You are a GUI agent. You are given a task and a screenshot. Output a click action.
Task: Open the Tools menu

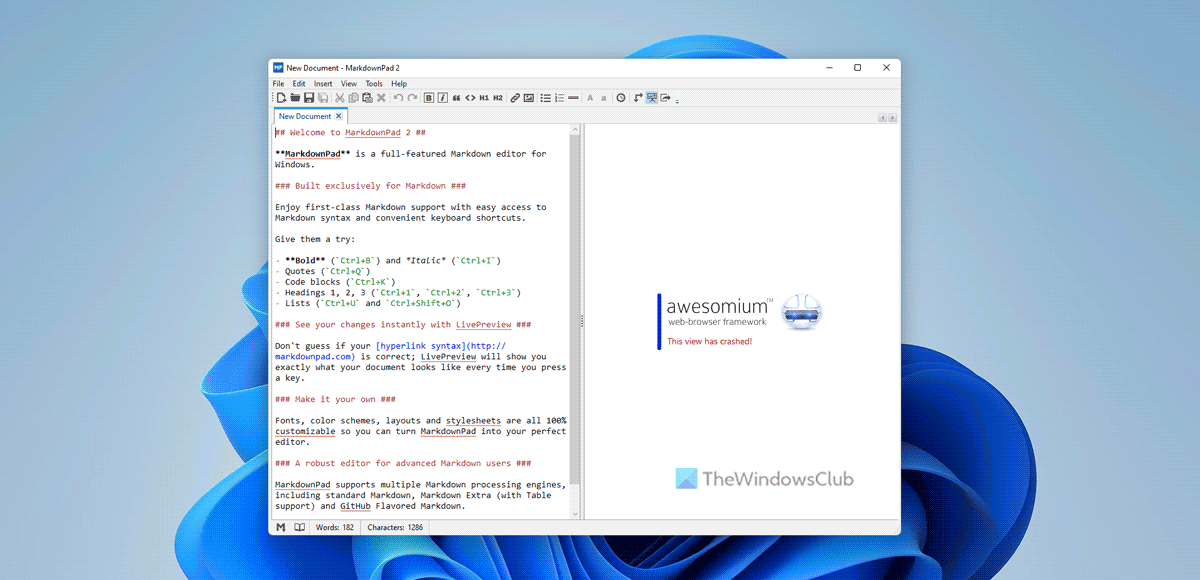[x=374, y=84]
